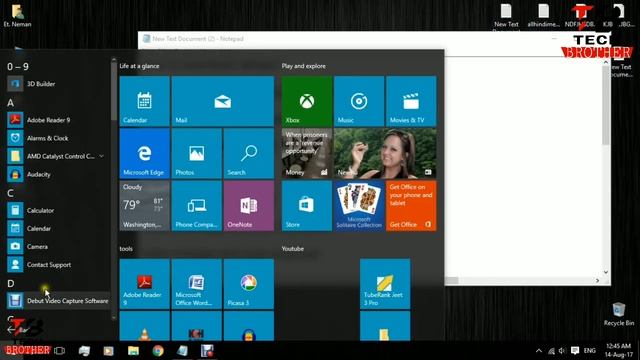The image size is (640, 360).
Task: Show hidden system tray icons
Action: [539, 351]
